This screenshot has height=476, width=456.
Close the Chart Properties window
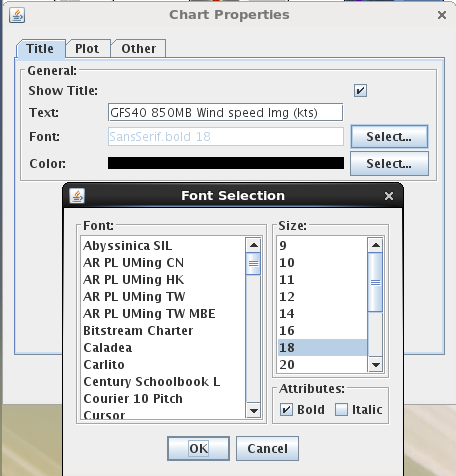coord(442,15)
